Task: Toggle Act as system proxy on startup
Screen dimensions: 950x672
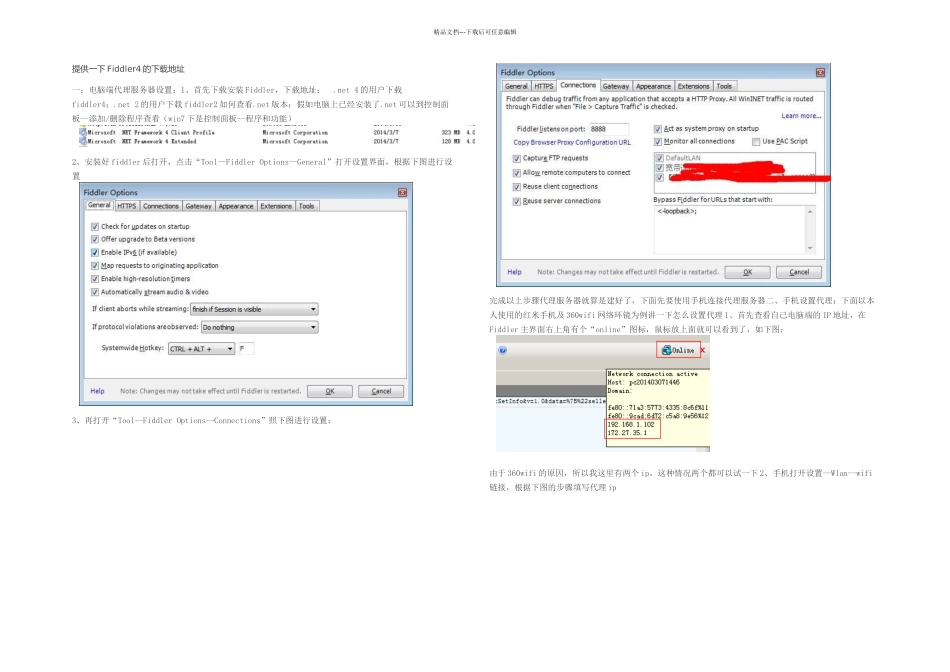Action: coord(657,129)
